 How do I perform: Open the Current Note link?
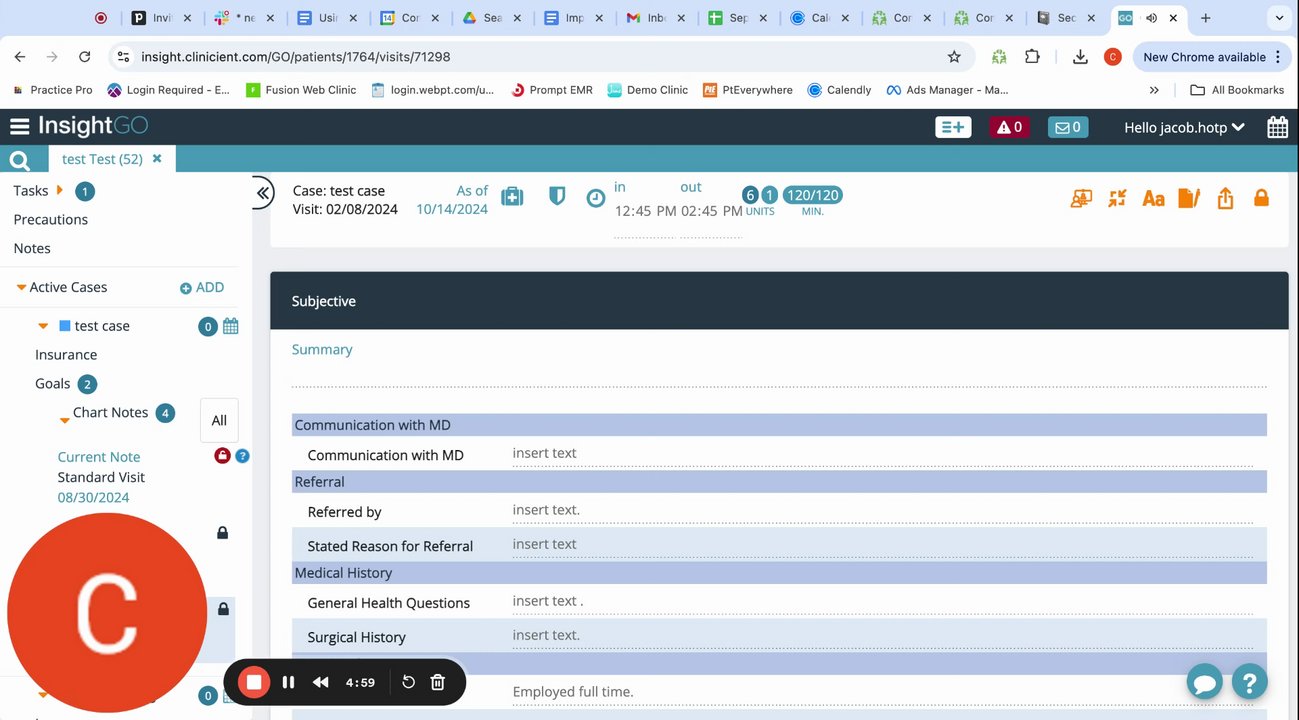pos(99,457)
